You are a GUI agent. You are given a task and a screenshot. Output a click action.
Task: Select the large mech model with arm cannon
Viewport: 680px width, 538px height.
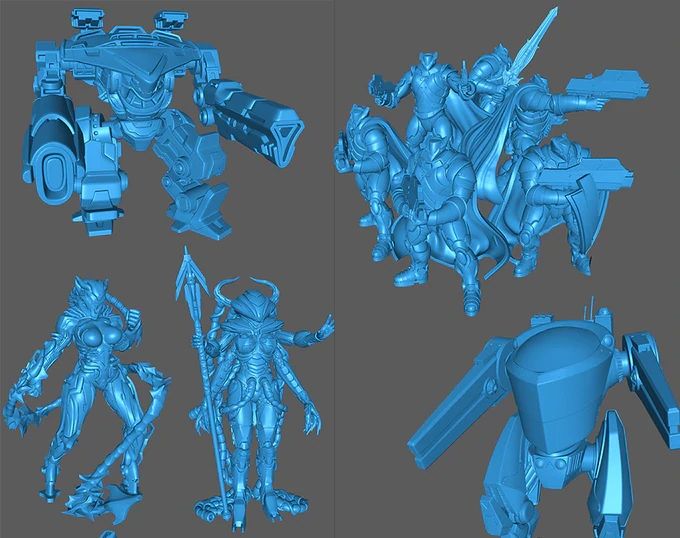click(163, 124)
